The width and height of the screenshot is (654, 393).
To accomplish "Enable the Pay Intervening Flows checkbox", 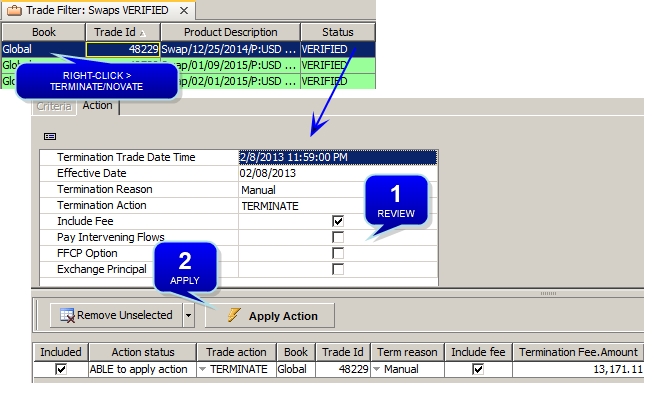I will pos(338,237).
